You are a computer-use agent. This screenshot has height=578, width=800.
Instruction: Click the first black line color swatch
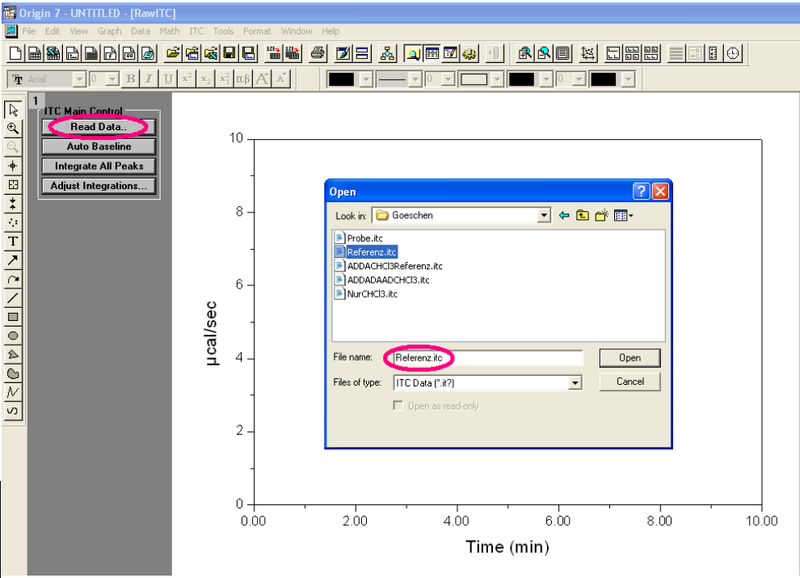(341, 79)
